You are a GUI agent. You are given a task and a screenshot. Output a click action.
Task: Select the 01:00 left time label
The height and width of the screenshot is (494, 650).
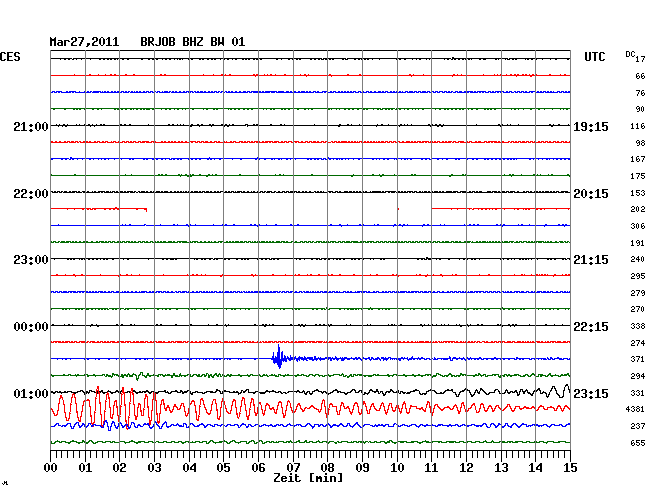(x=31, y=393)
